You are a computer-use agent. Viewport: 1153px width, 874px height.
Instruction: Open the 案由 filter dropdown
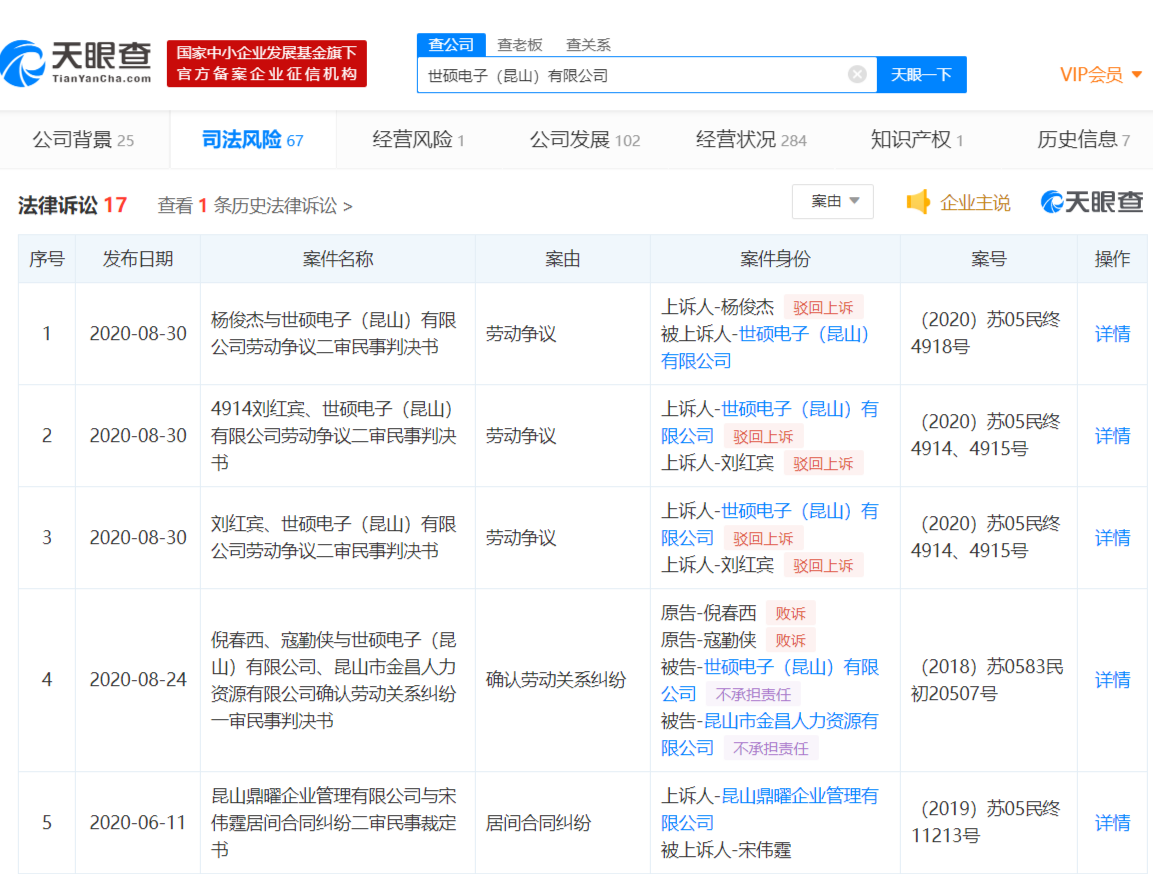tap(832, 201)
